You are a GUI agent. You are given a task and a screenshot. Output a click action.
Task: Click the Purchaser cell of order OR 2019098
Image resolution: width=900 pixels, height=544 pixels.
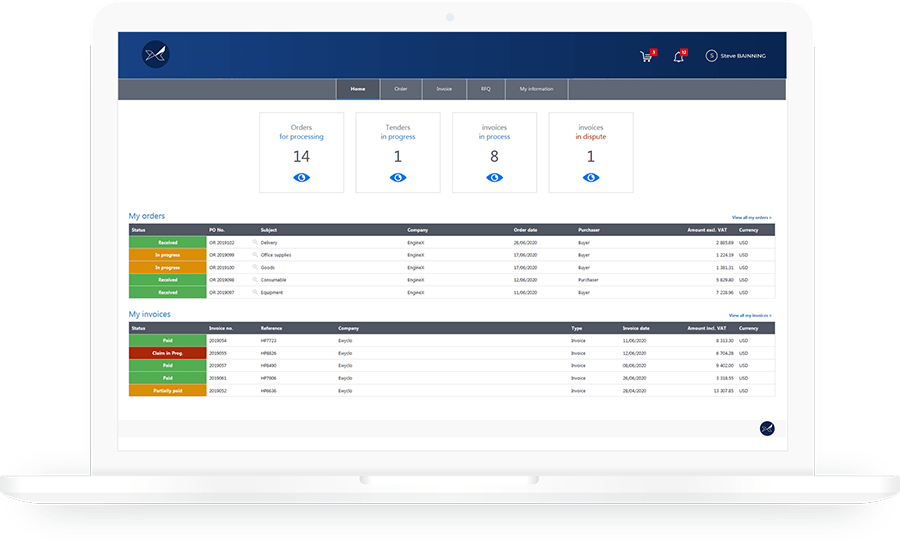coord(588,280)
